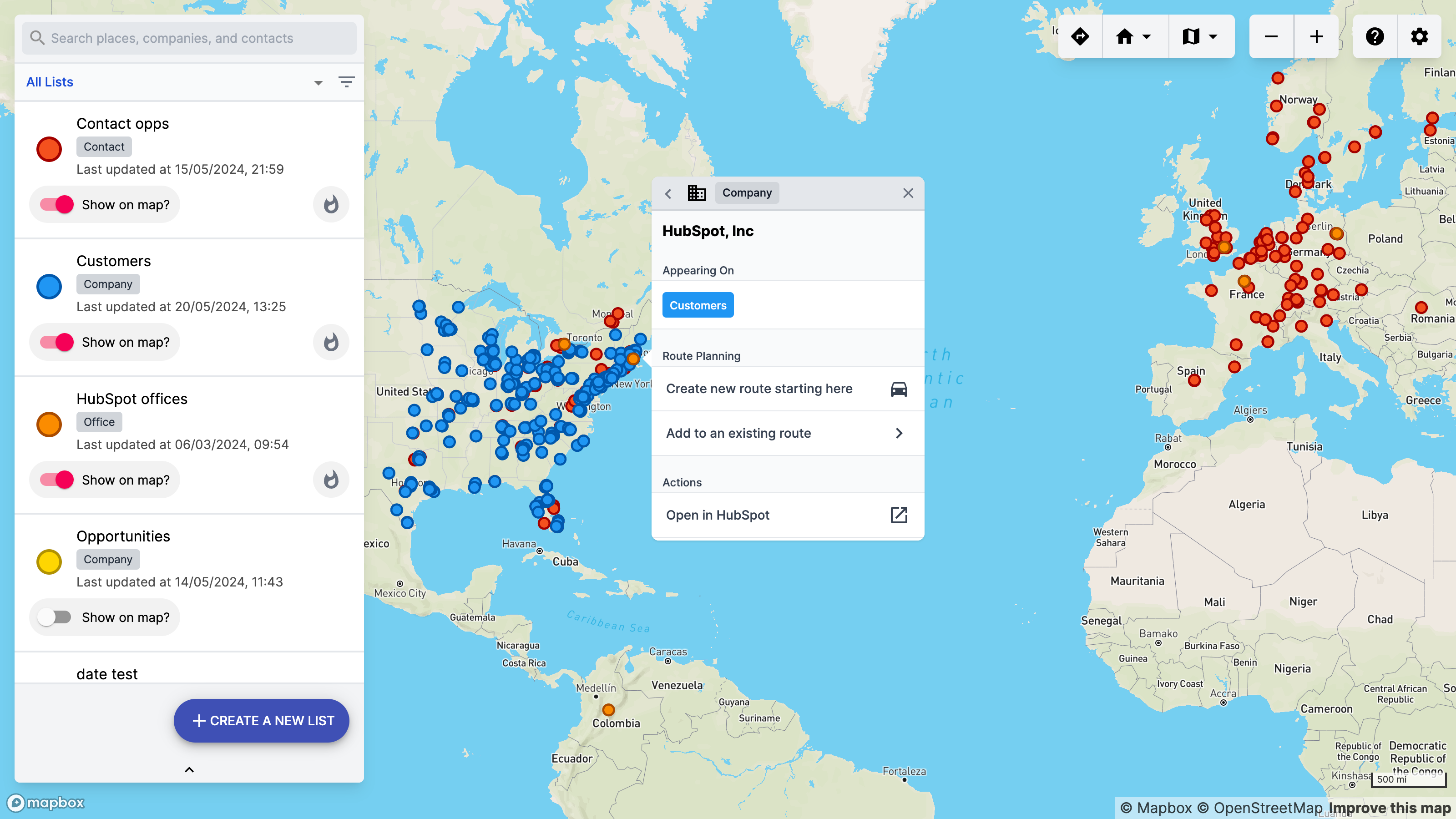
Task: Click Create a New List button
Action: [261, 721]
